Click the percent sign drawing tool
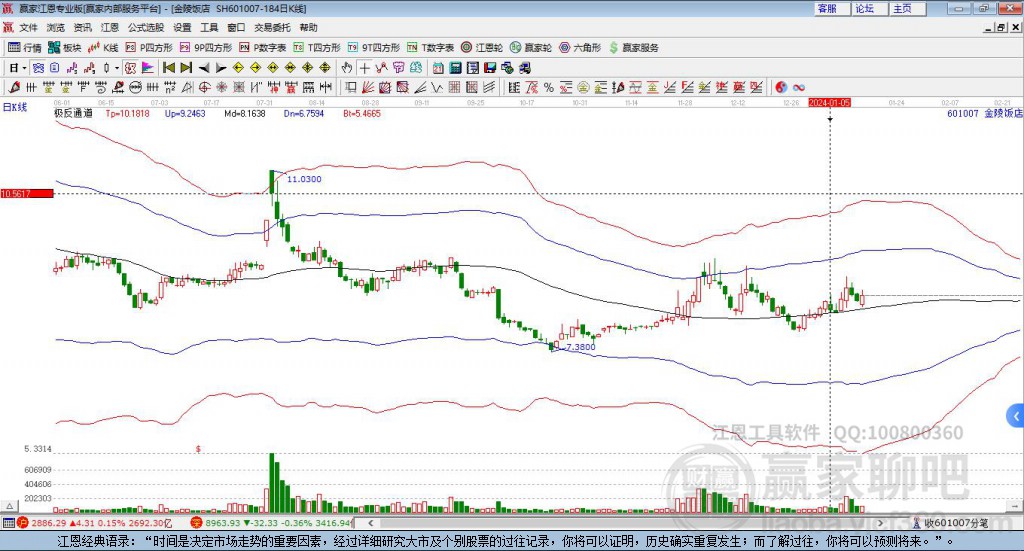The image size is (1024, 551). click(x=549, y=87)
